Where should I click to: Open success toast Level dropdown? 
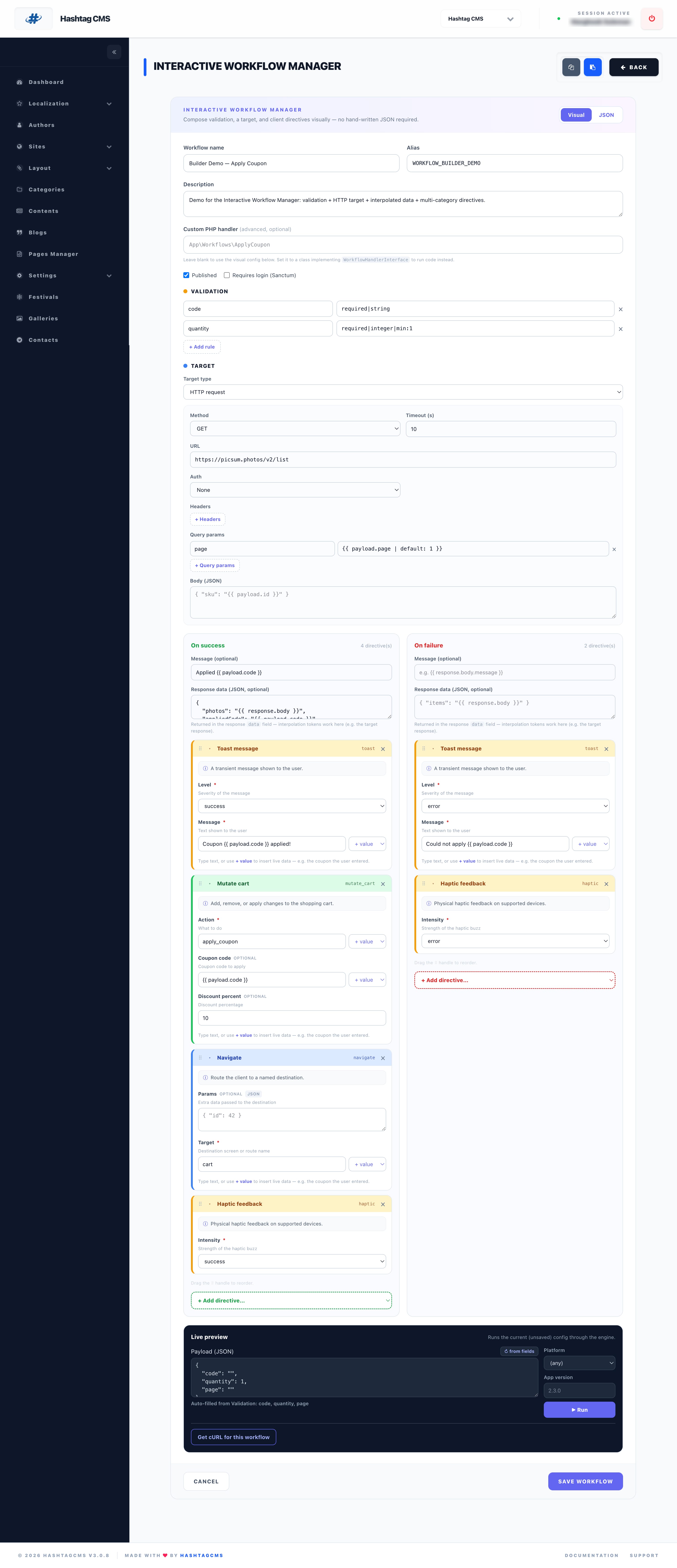[x=292, y=806]
